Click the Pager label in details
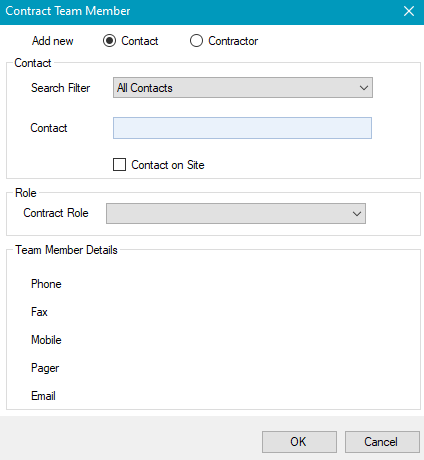 pos(45,368)
